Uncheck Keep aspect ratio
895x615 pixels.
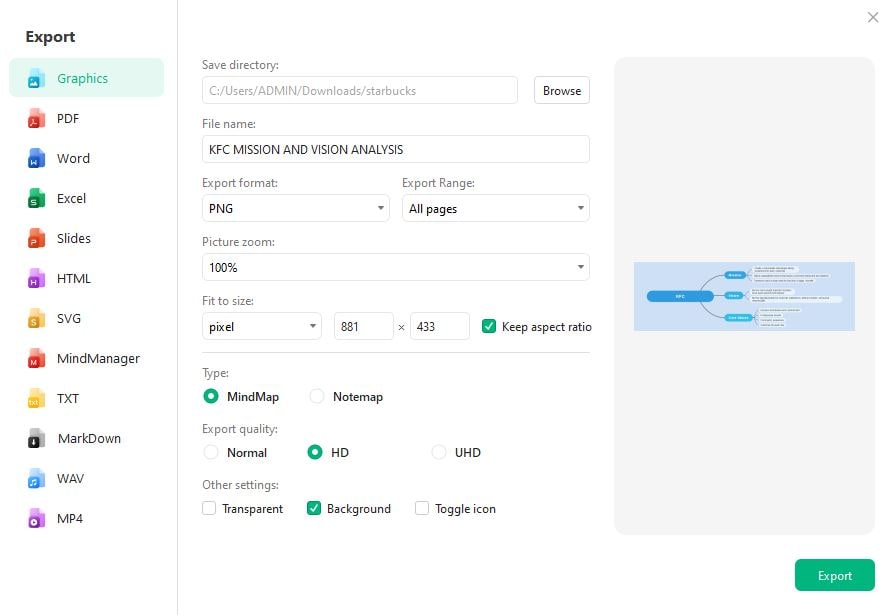[x=489, y=326]
